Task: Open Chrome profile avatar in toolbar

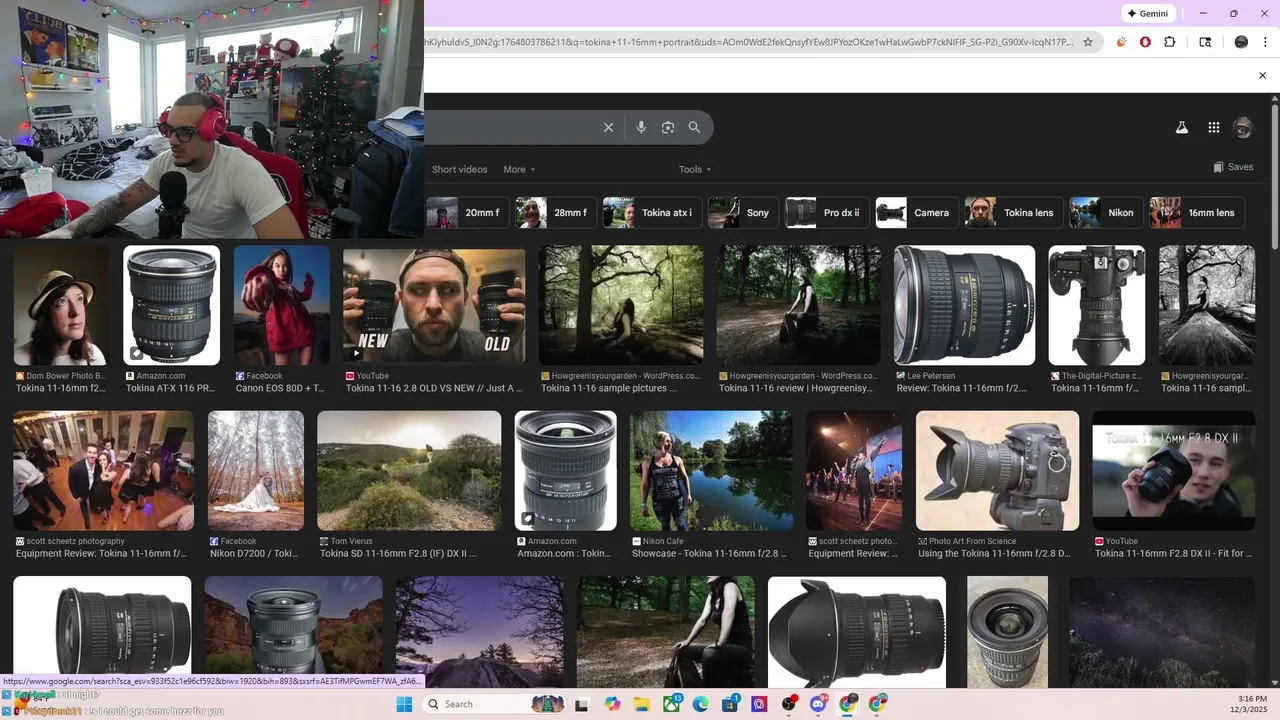Action: pyautogui.click(x=1241, y=42)
